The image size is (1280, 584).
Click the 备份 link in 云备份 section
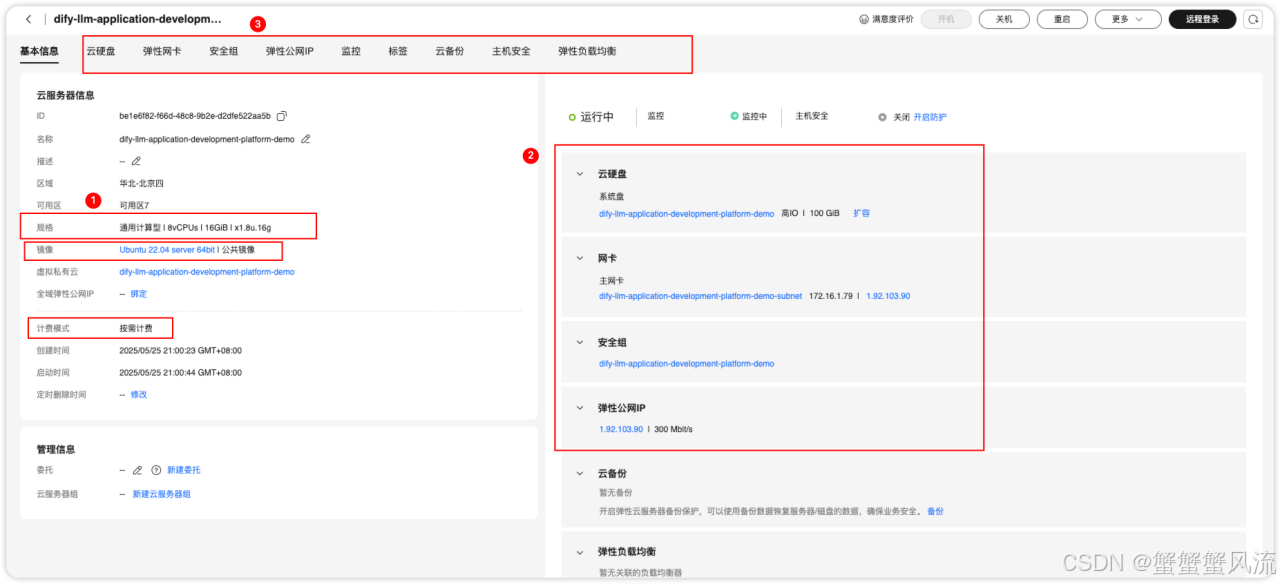tap(935, 511)
